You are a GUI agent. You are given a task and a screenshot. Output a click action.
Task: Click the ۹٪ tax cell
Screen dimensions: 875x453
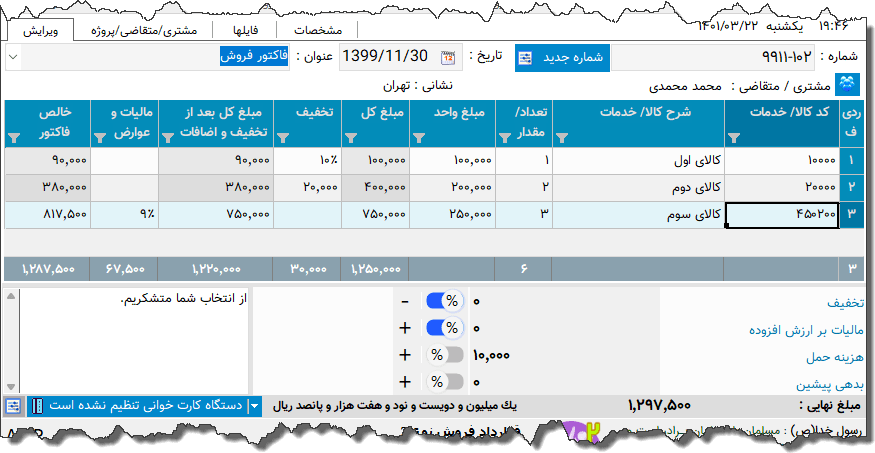click(x=124, y=215)
